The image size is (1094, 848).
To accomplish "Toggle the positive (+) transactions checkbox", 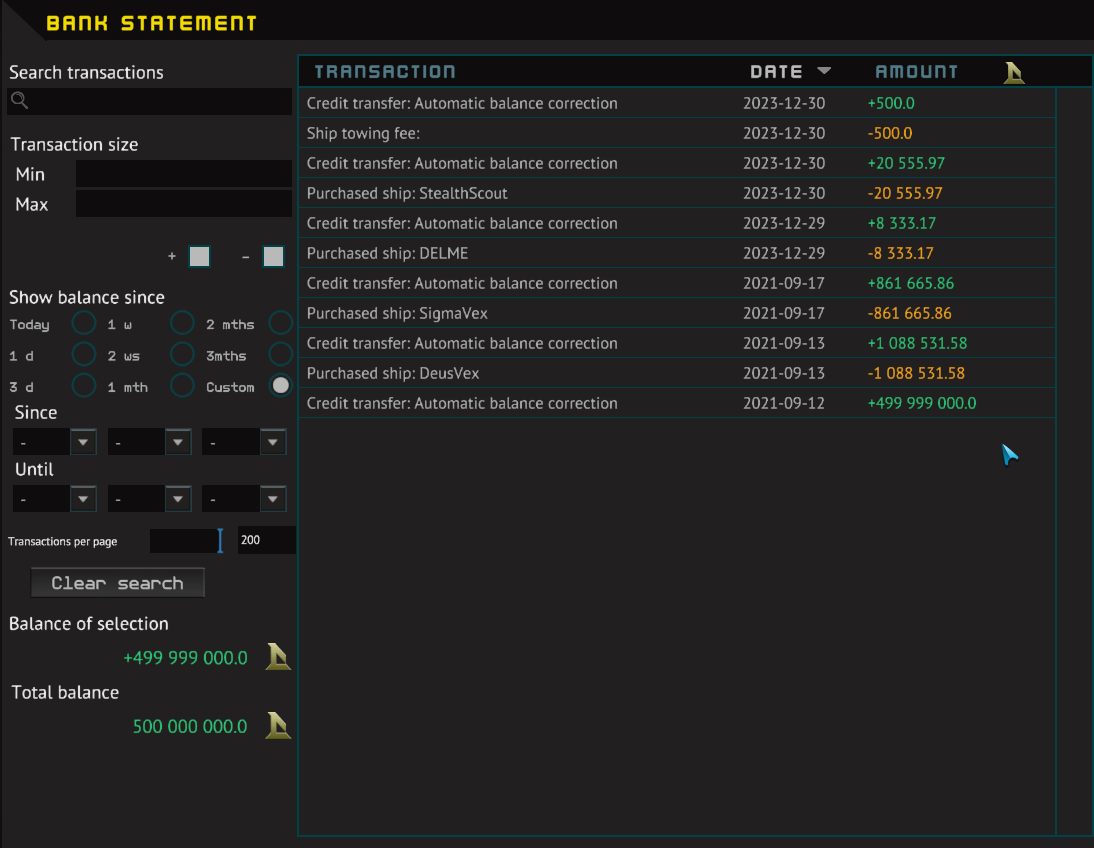I will [x=200, y=257].
